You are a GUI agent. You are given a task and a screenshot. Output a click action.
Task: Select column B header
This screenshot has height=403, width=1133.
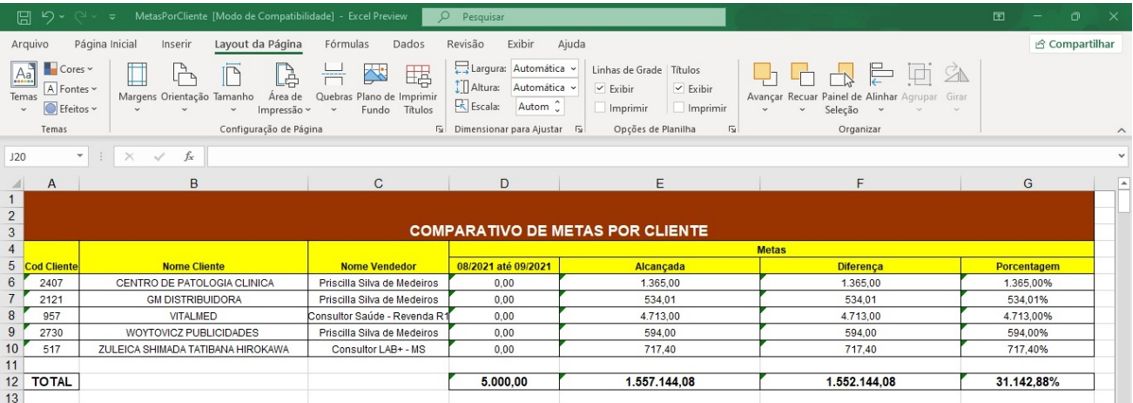point(194,184)
